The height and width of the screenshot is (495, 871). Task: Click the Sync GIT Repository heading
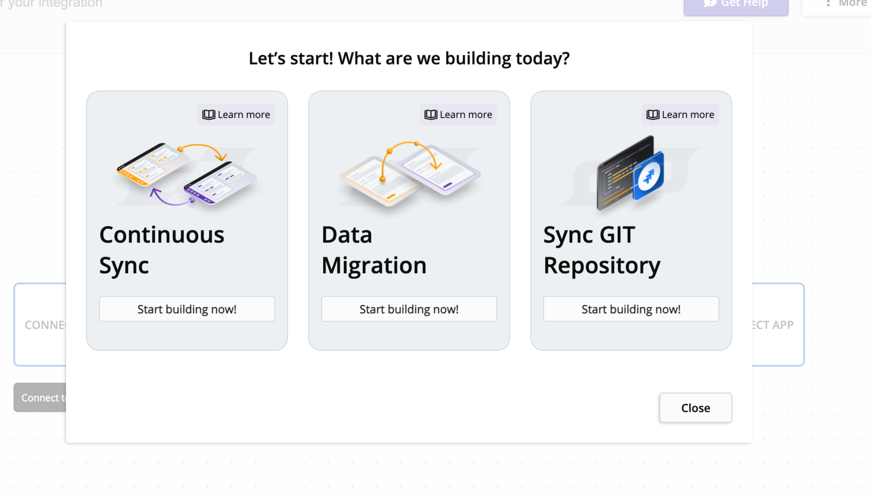pyautogui.click(x=602, y=249)
